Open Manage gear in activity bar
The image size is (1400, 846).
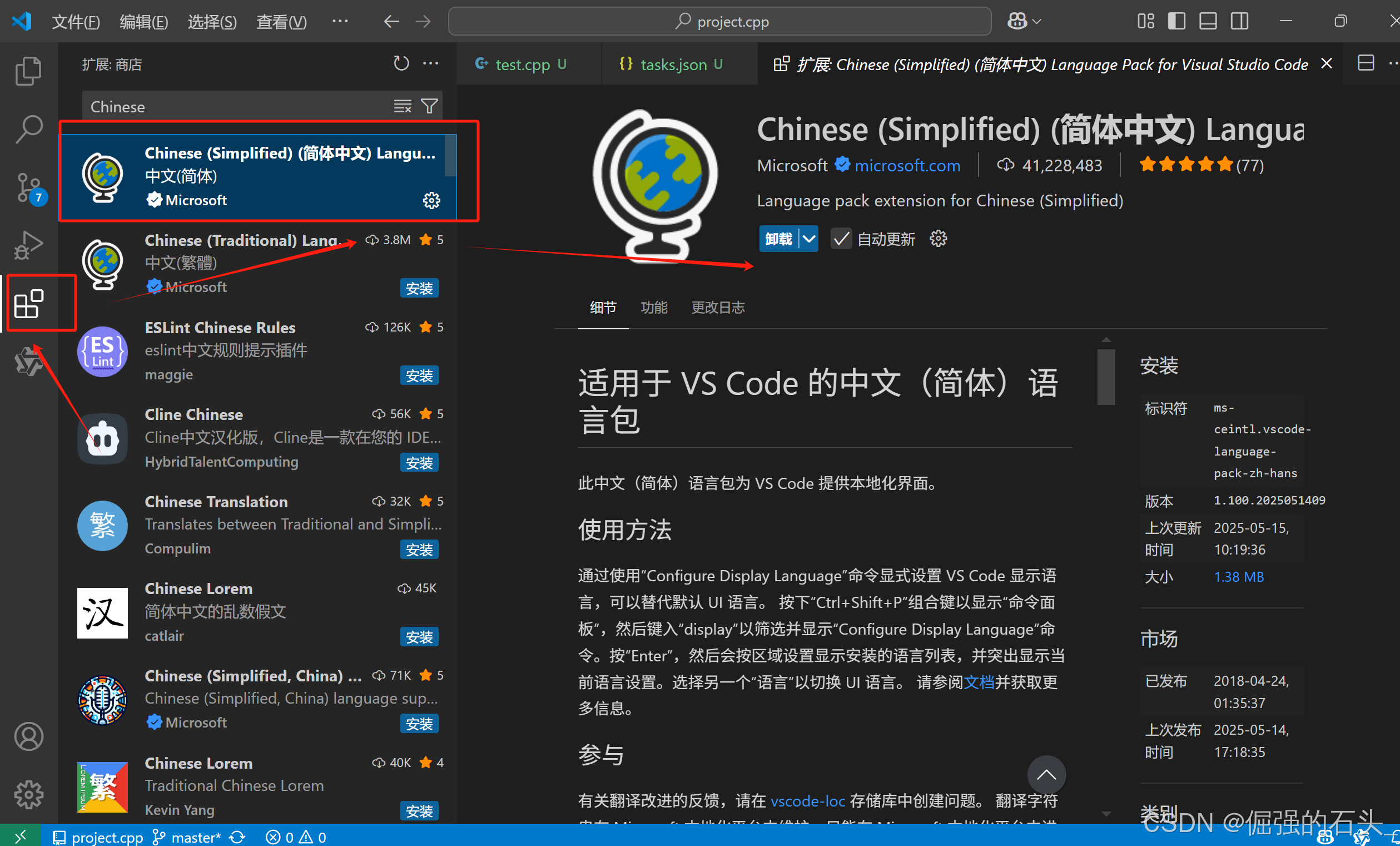[28, 794]
